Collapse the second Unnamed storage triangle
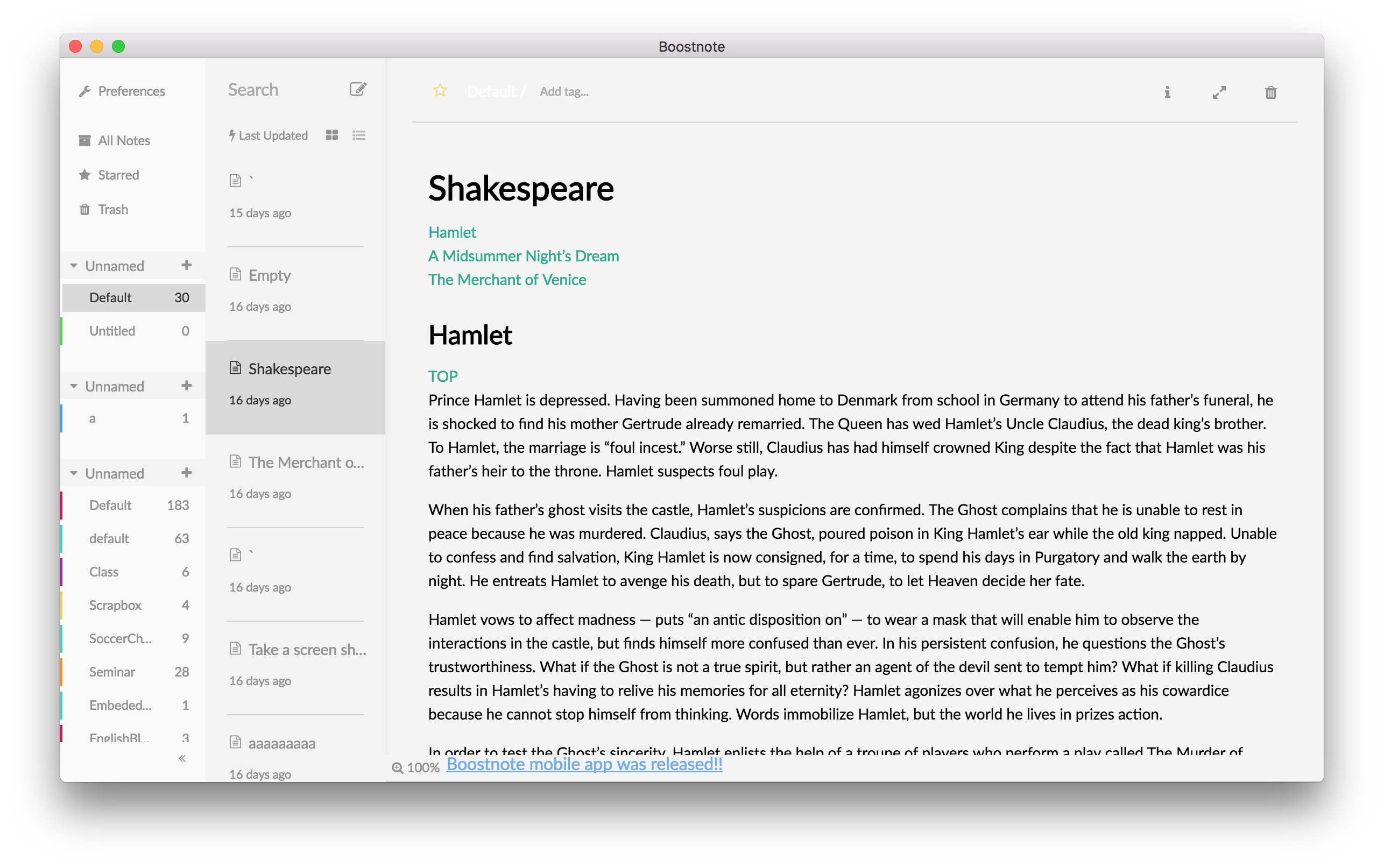This screenshot has height=868, width=1384. (x=74, y=386)
